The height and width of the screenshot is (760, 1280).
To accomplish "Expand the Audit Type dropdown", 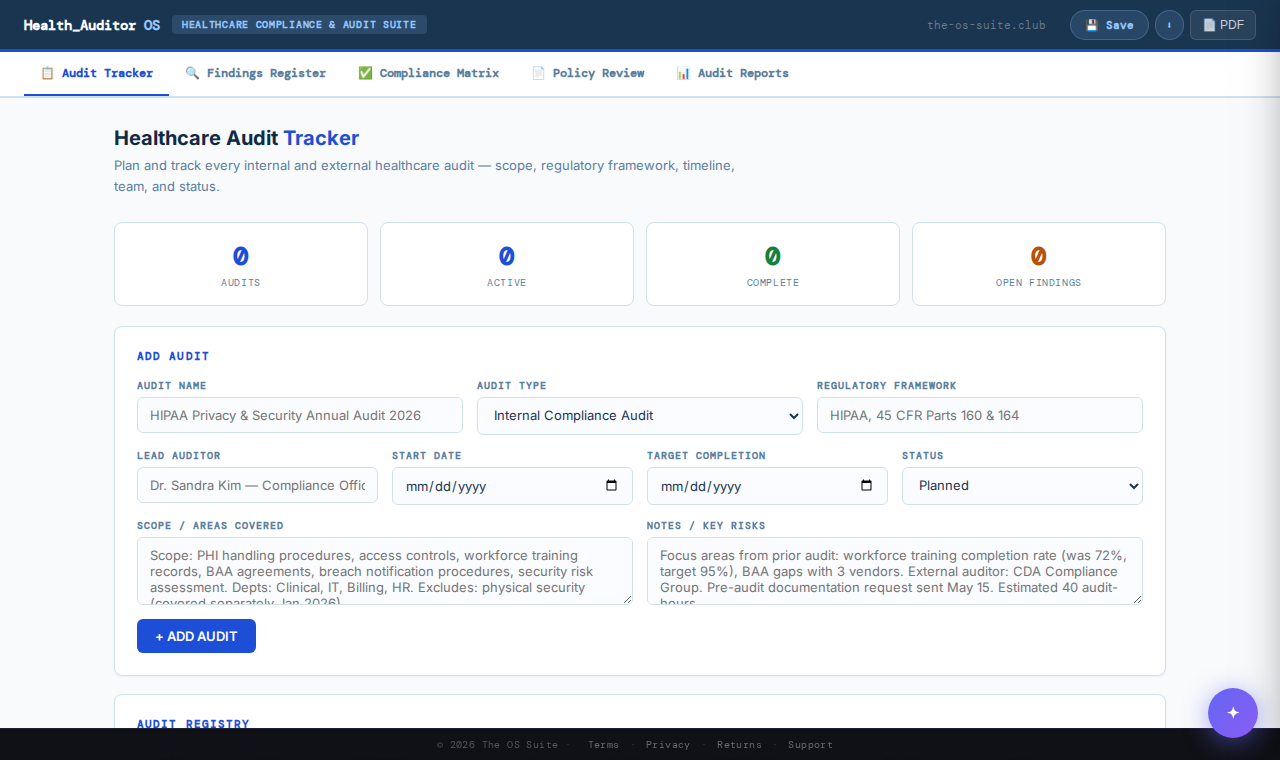I will (640, 416).
